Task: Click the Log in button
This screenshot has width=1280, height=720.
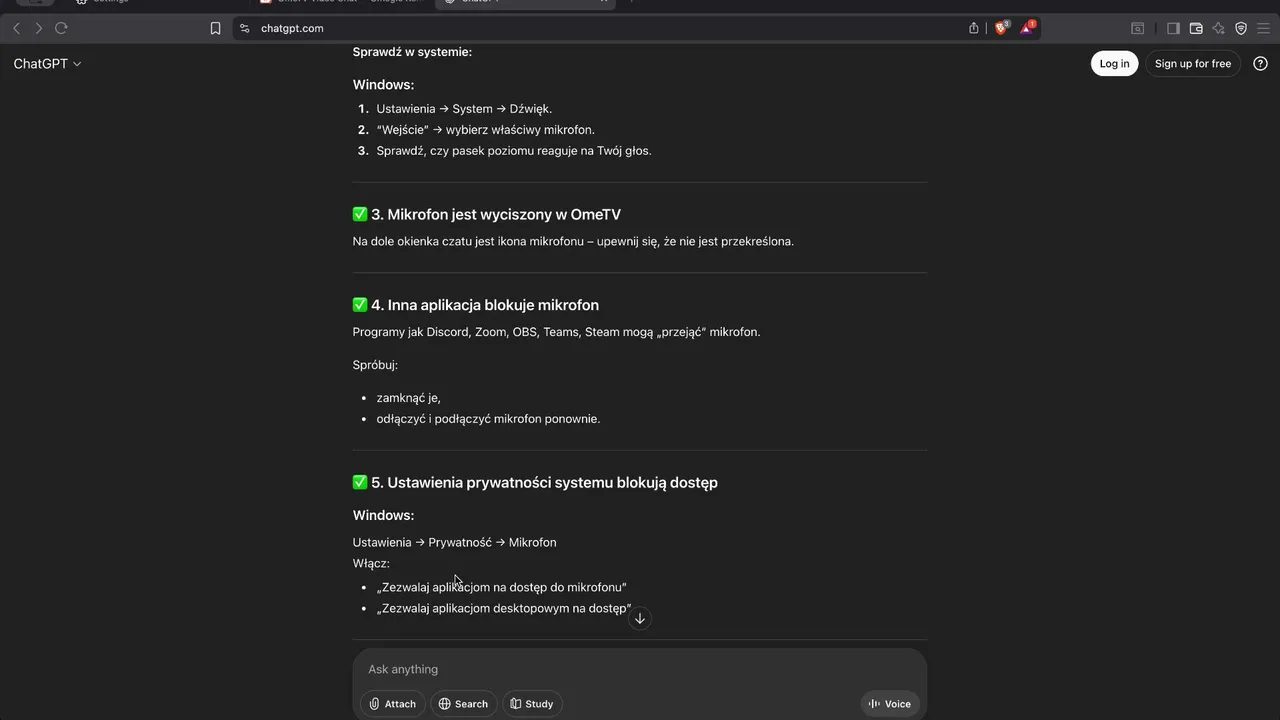Action: point(1114,63)
